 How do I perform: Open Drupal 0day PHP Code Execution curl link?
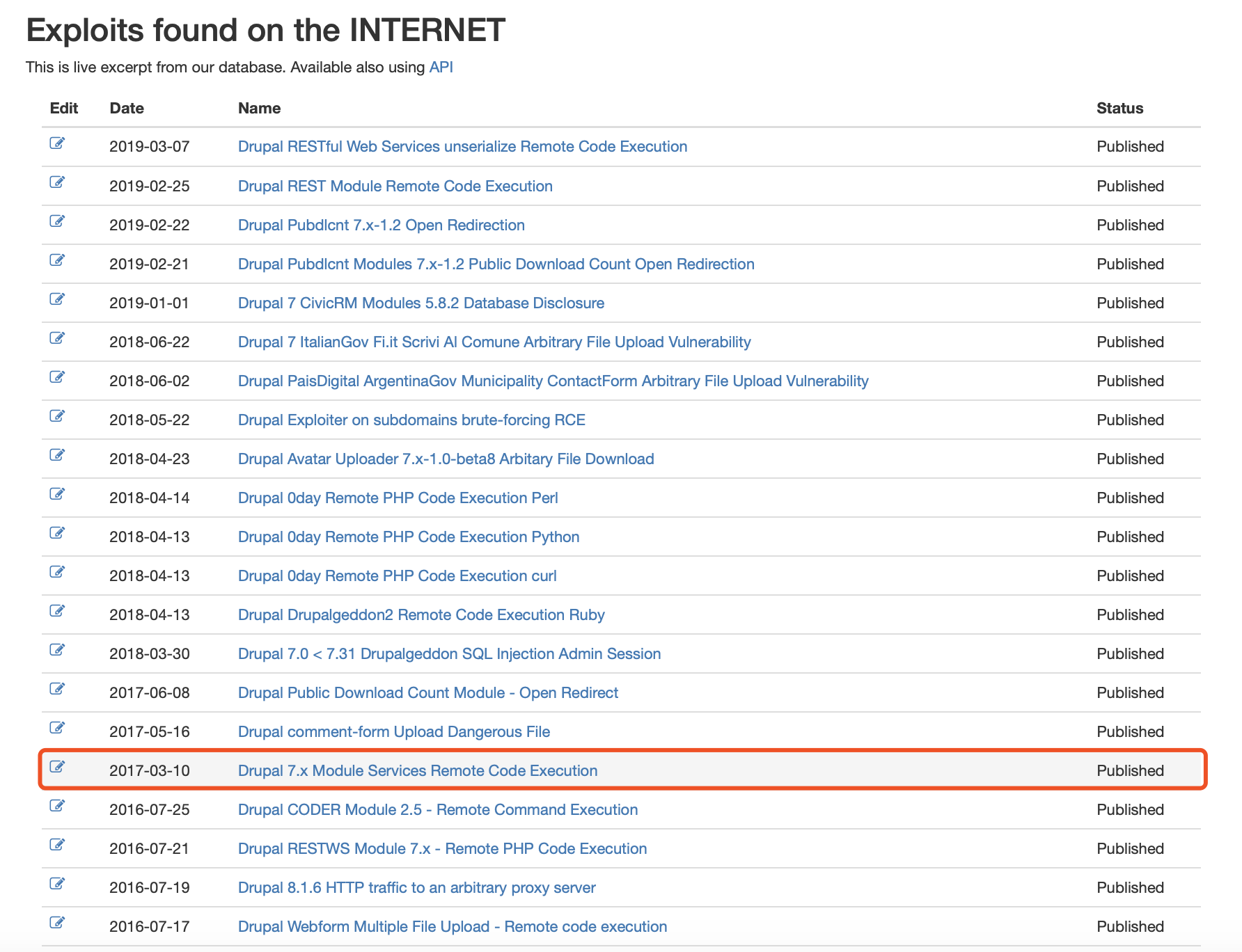coord(397,576)
